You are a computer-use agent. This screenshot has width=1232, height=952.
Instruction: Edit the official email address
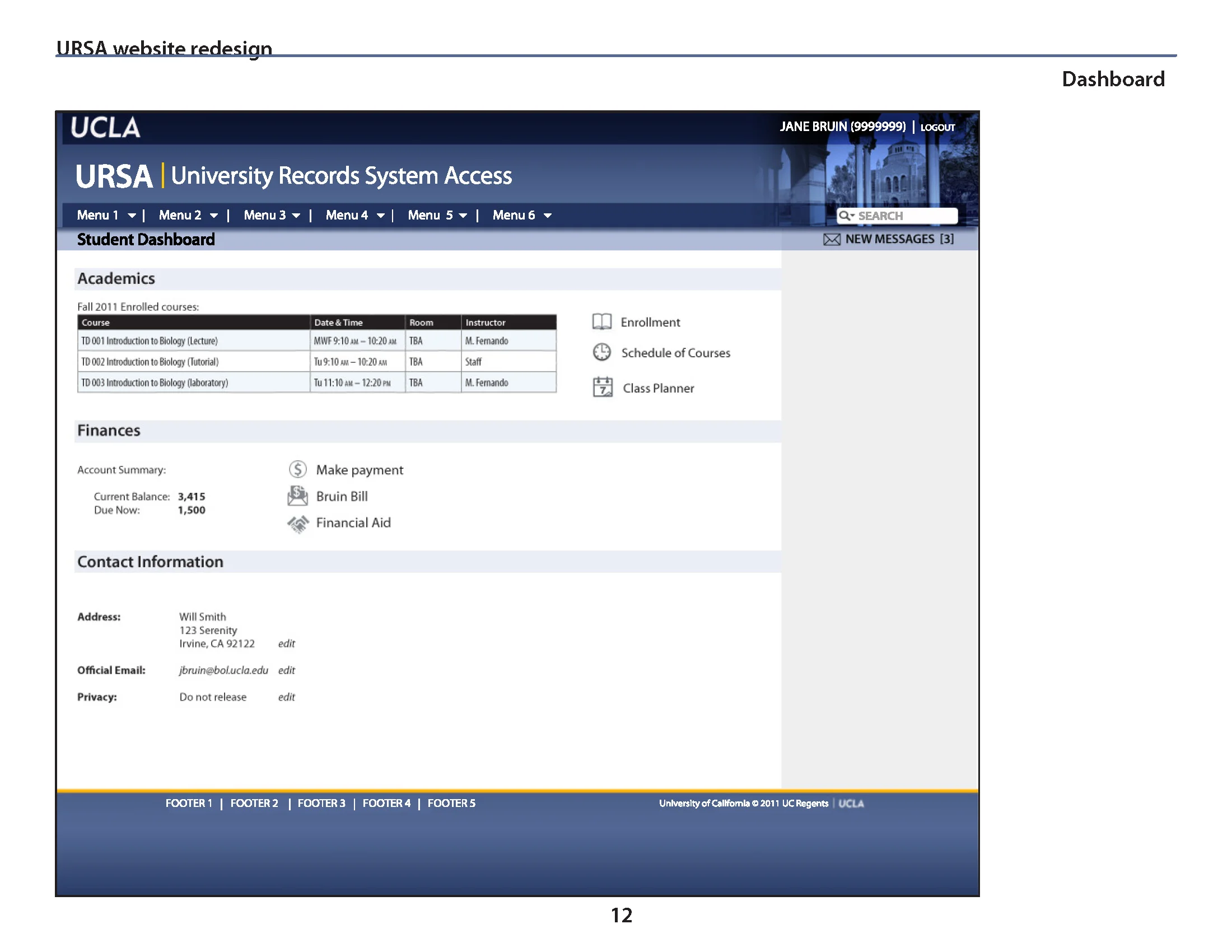click(x=287, y=670)
